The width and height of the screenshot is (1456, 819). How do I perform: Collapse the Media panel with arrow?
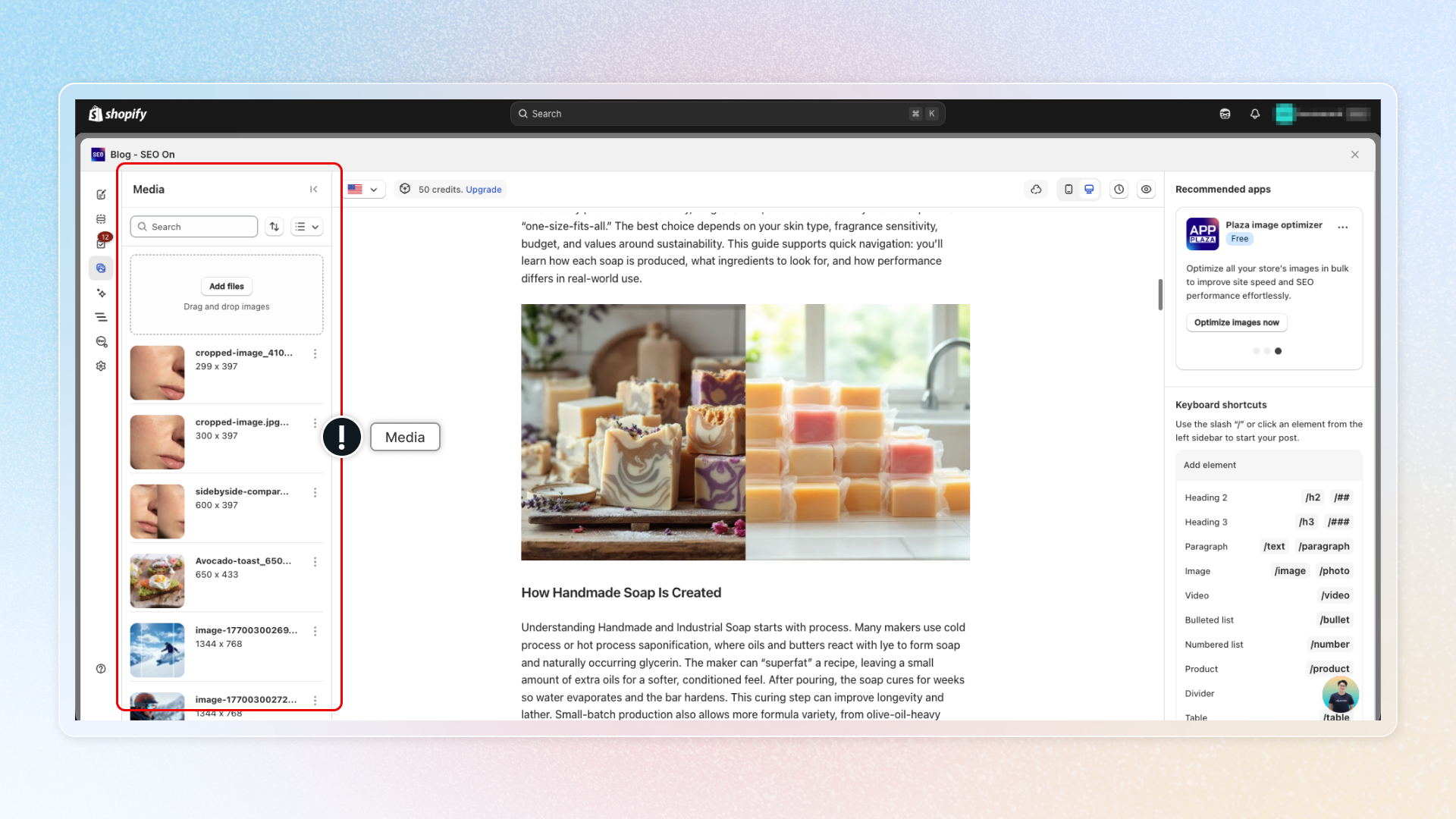click(x=313, y=190)
